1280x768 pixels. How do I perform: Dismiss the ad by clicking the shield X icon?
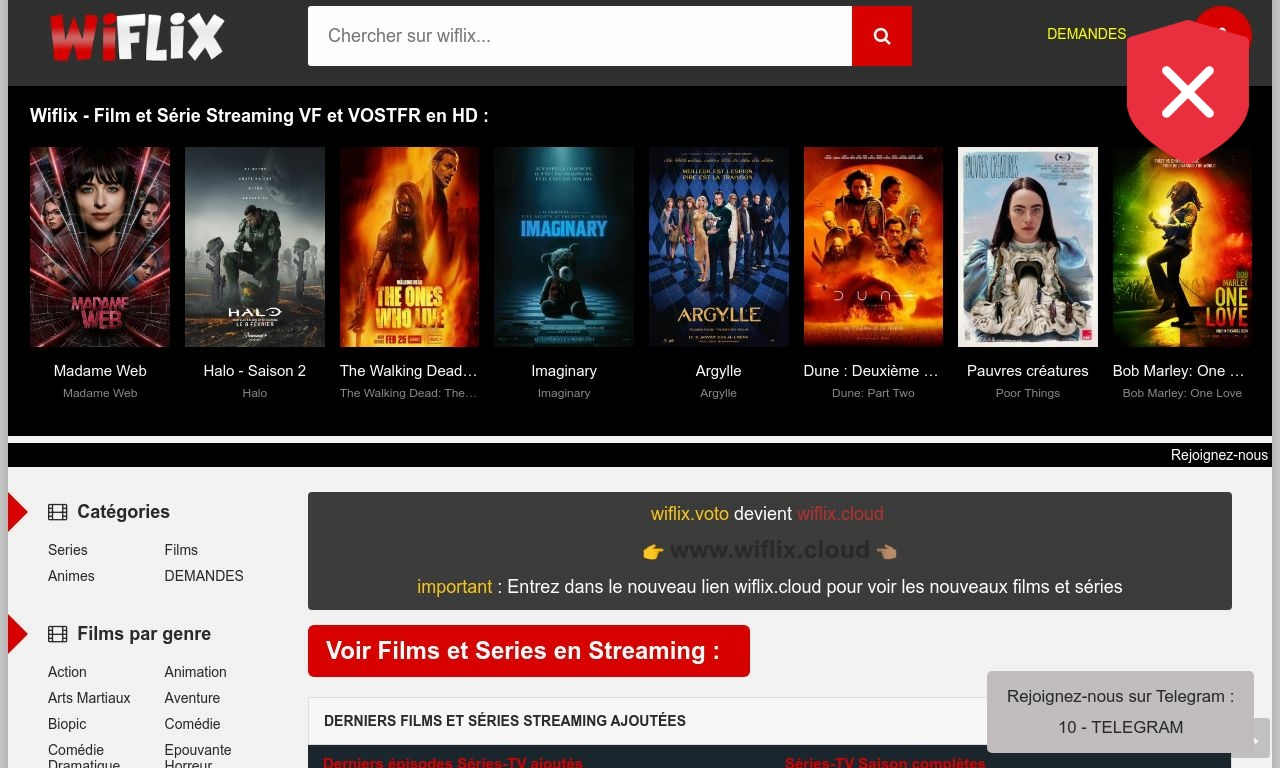click(x=1187, y=92)
